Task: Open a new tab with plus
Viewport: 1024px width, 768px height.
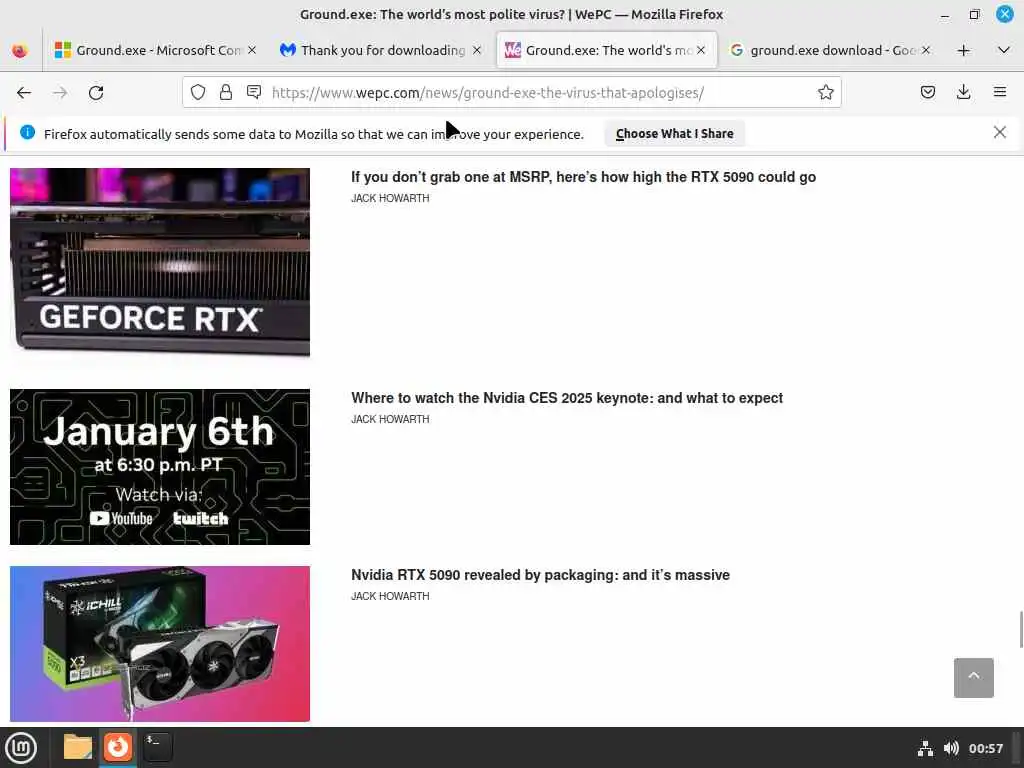Action: click(963, 50)
